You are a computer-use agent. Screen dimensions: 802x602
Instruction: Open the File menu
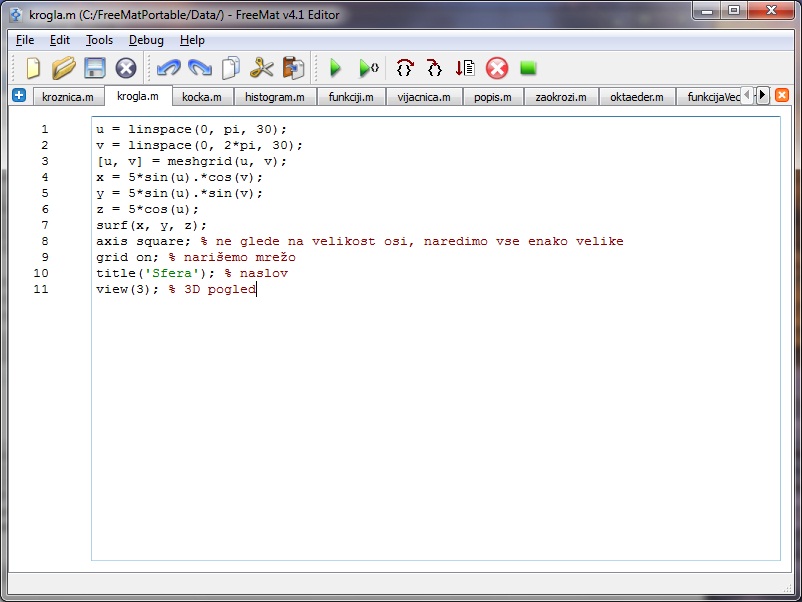coord(25,40)
